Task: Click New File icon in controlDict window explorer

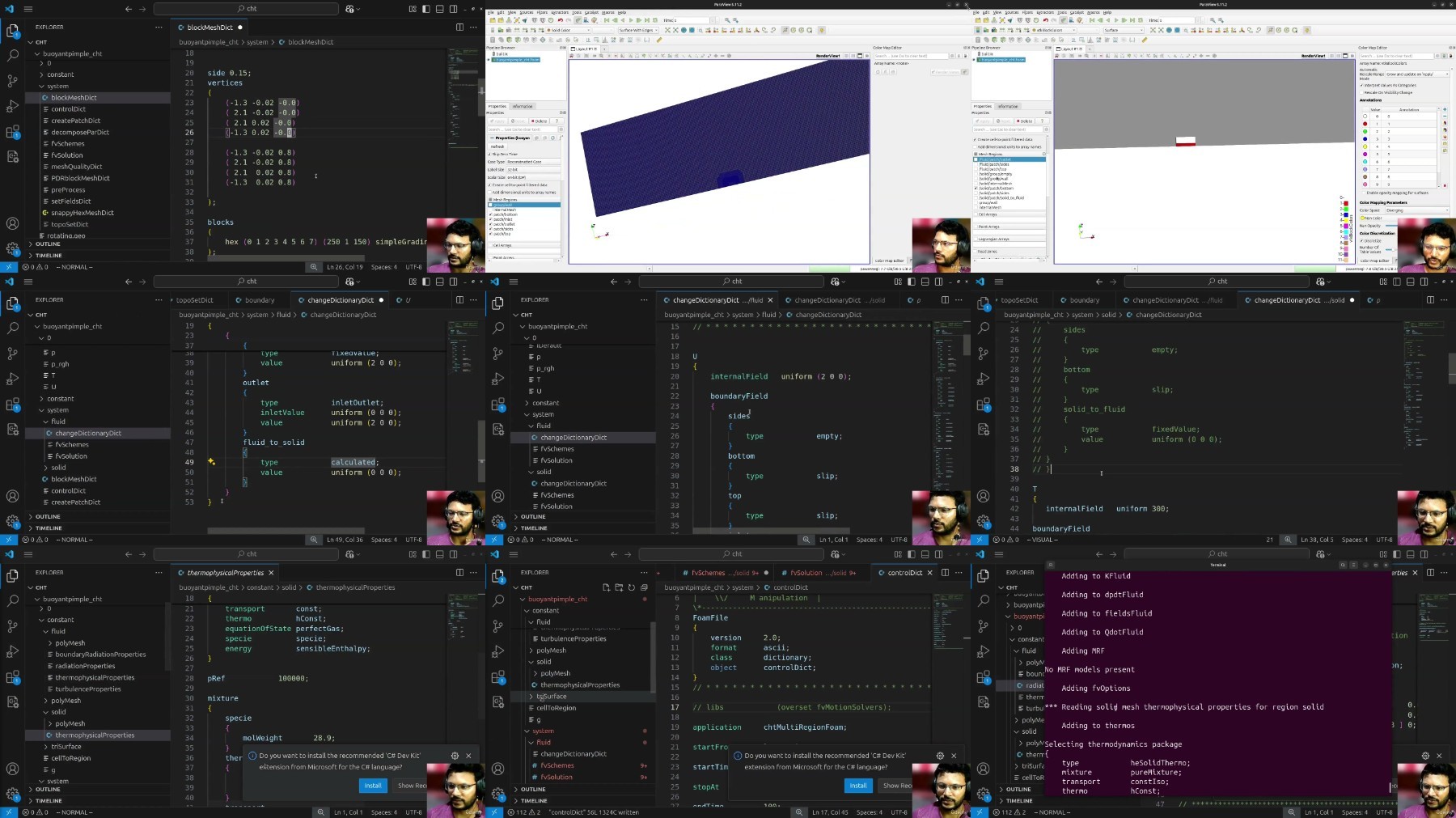Action: click(606, 587)
